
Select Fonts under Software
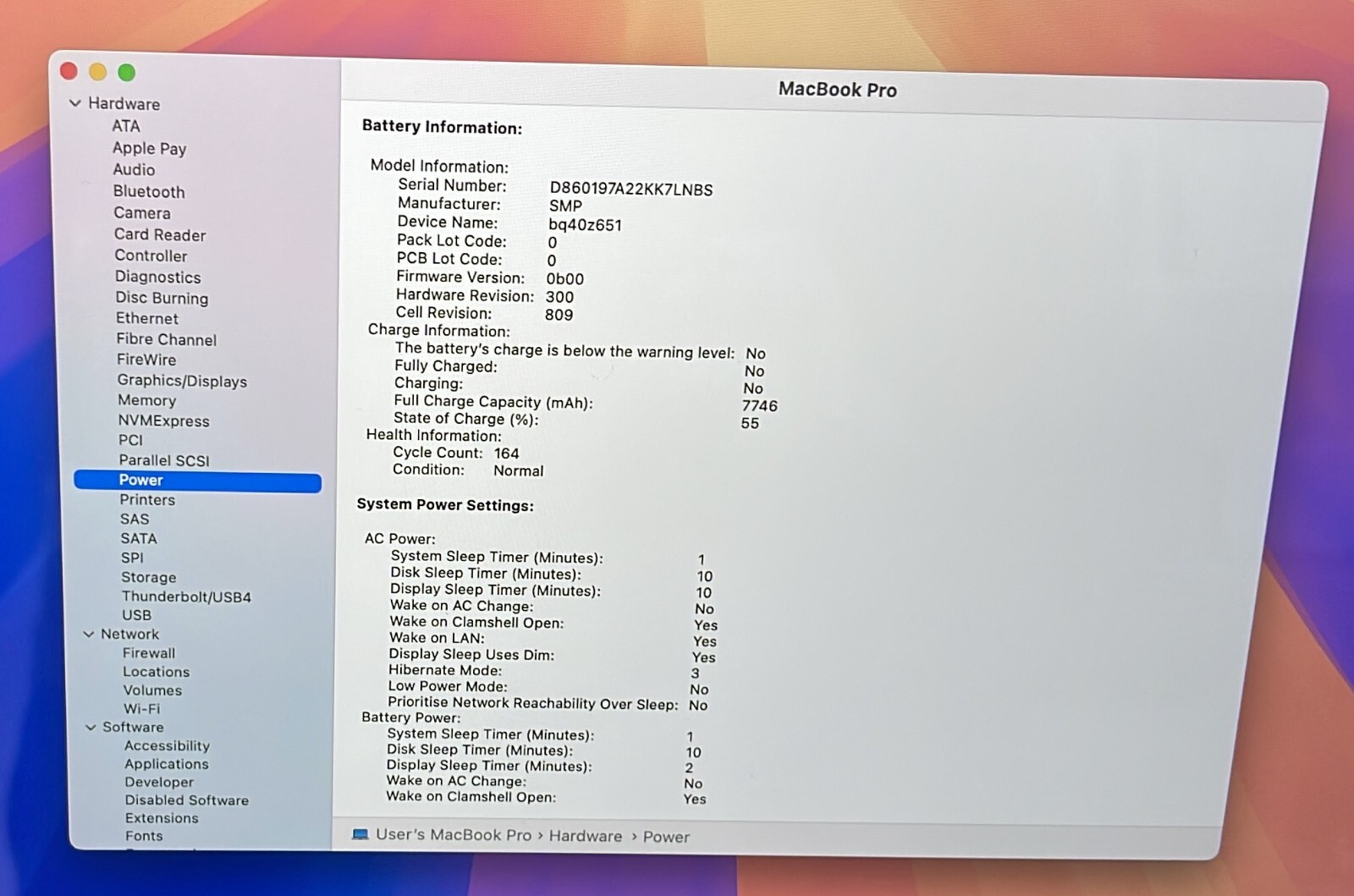tap(144, 836)
